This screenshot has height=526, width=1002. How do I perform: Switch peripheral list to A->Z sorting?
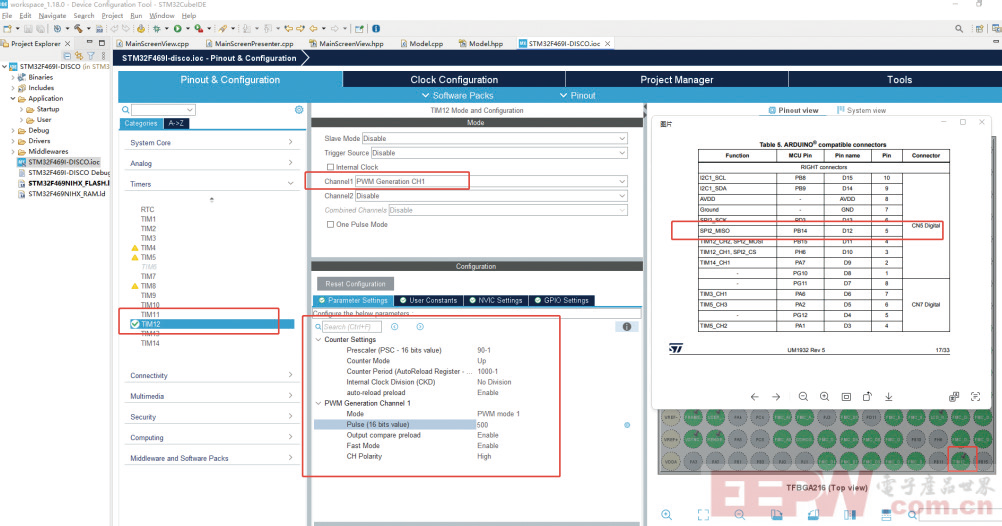(x=176, y=123)
